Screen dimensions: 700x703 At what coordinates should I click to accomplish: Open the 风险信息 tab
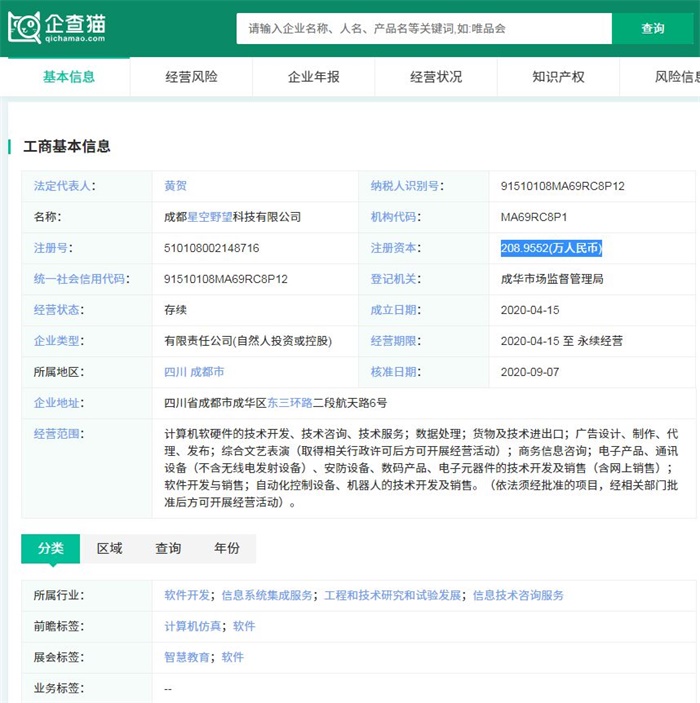coord(677,77)
